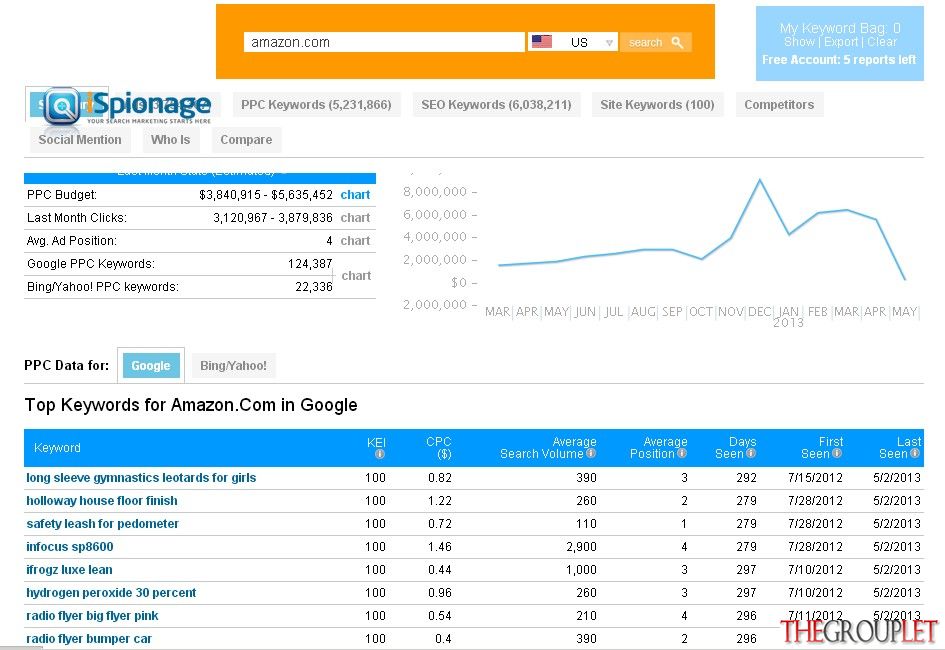The image size is (945, 650).
Task: Click the Keyword column header
Action: (x=57, y=448)
